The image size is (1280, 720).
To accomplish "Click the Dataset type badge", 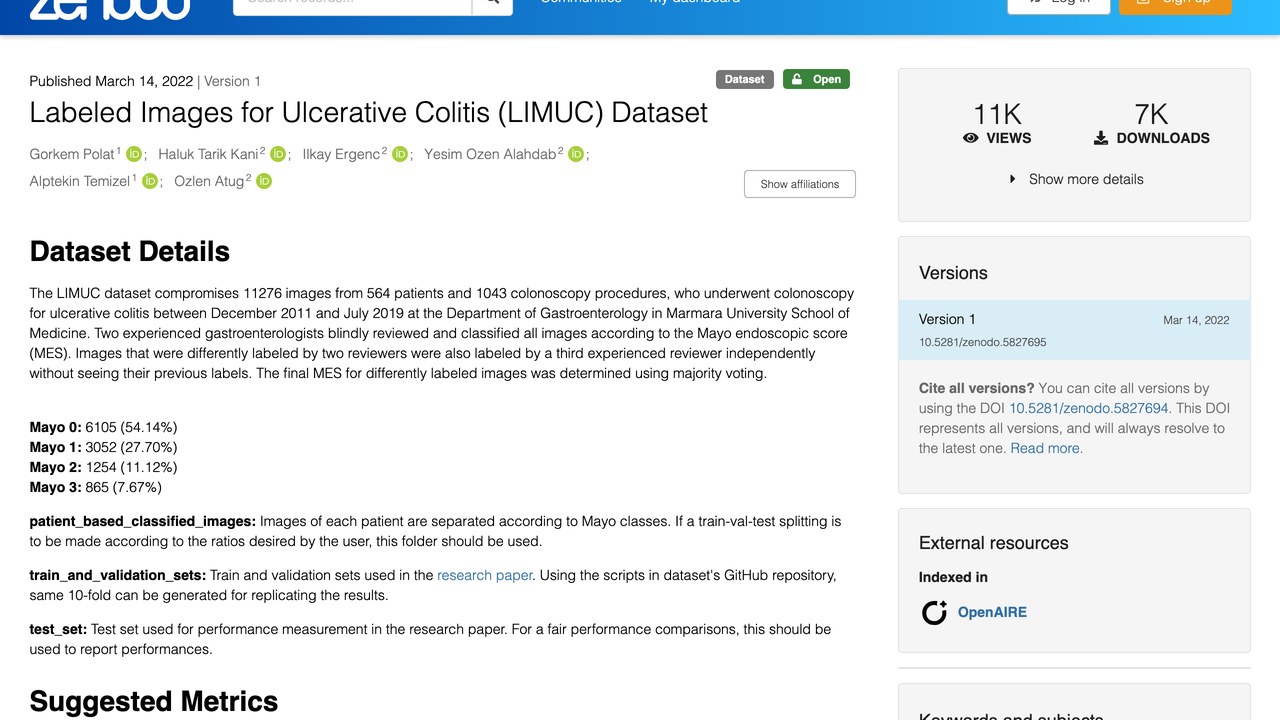I will pos(745,79).
